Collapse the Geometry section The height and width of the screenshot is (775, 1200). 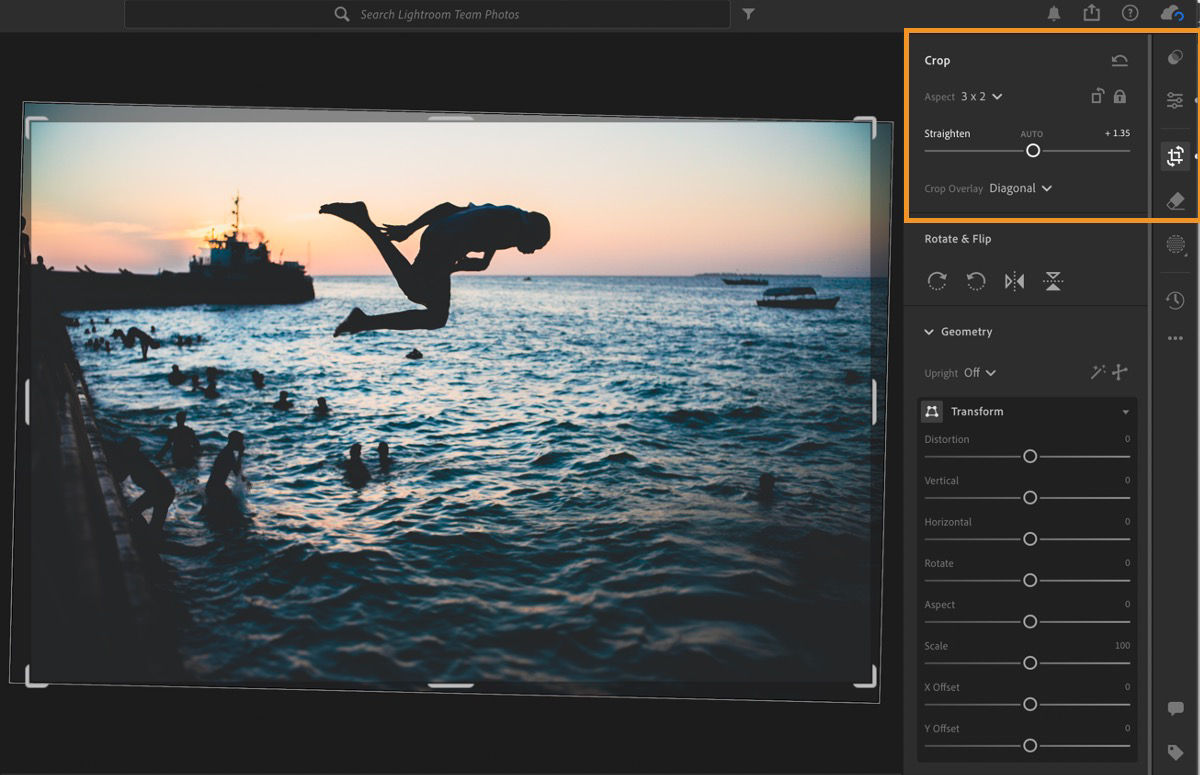pyautogui.click(x=929, y=332)
